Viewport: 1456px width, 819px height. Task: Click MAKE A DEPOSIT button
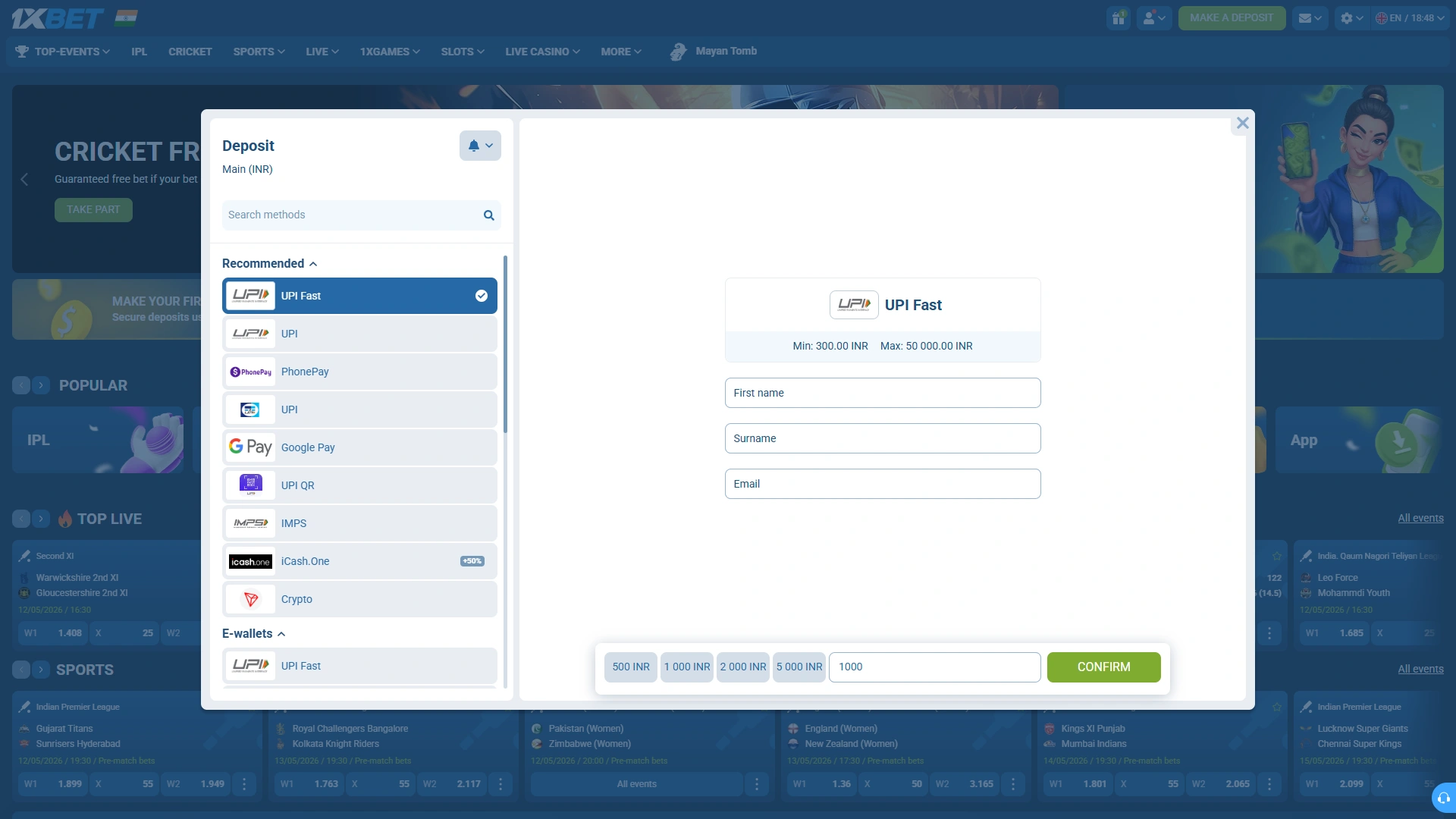click(1232, 18)
